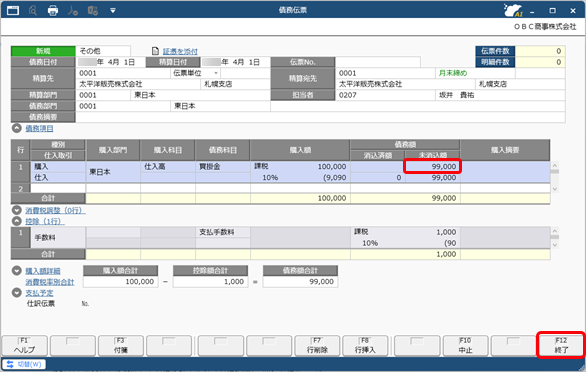This screenshot has width=586, height=372.
Task: Click the 伝票No. field
Action: click(x=378, y=62)
